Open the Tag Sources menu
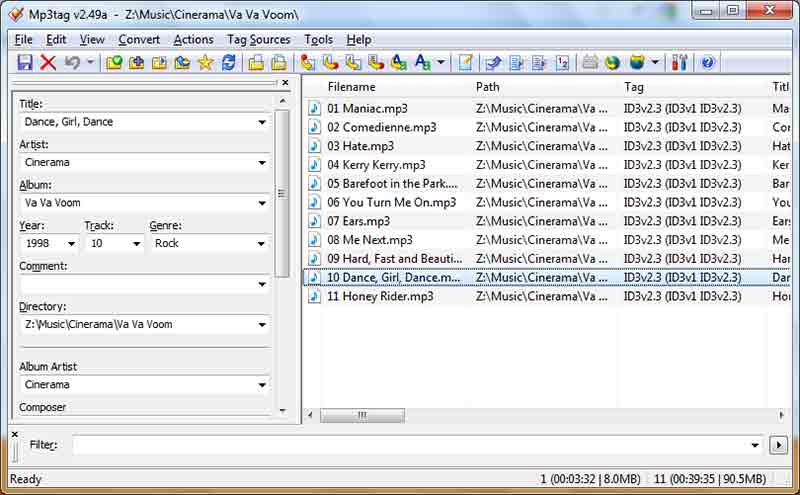 pos(259,39)
